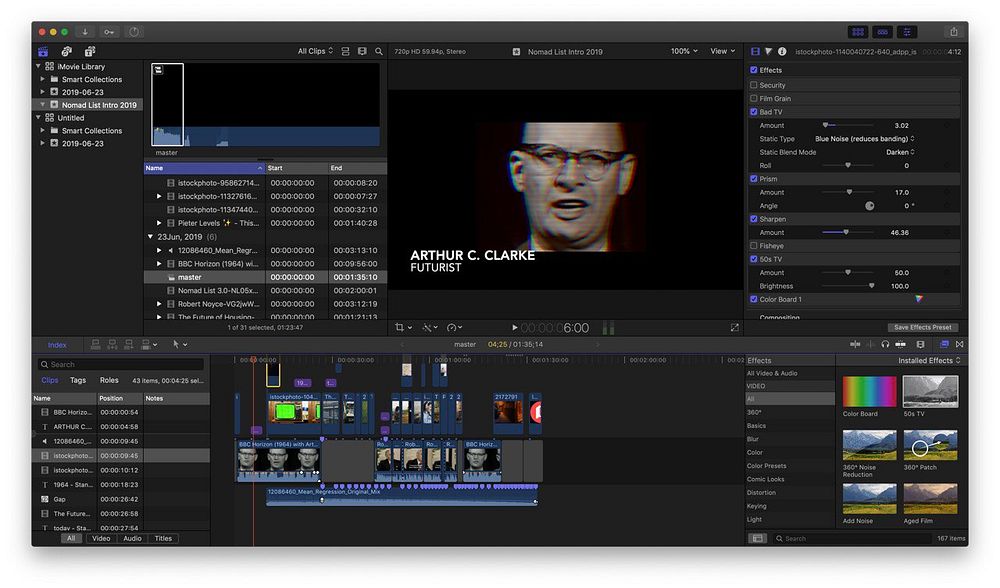Image resolution: width=1000 pixels, height=588 pixels.
Task: Open the viewer 100% zoom dropdown
Action: 683,51
